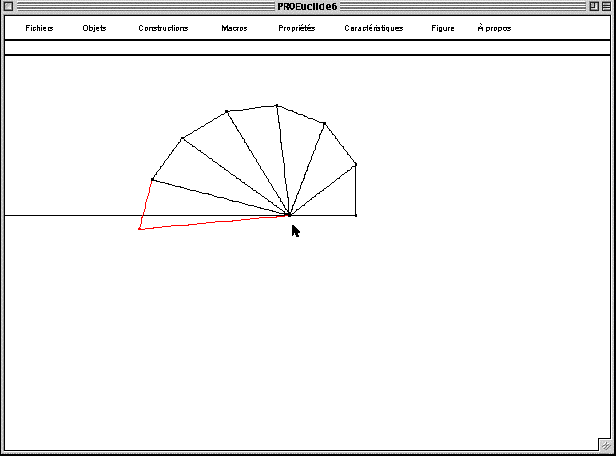Click the window close box in title bar
The image size is (616, 458).
click(9, 7)
